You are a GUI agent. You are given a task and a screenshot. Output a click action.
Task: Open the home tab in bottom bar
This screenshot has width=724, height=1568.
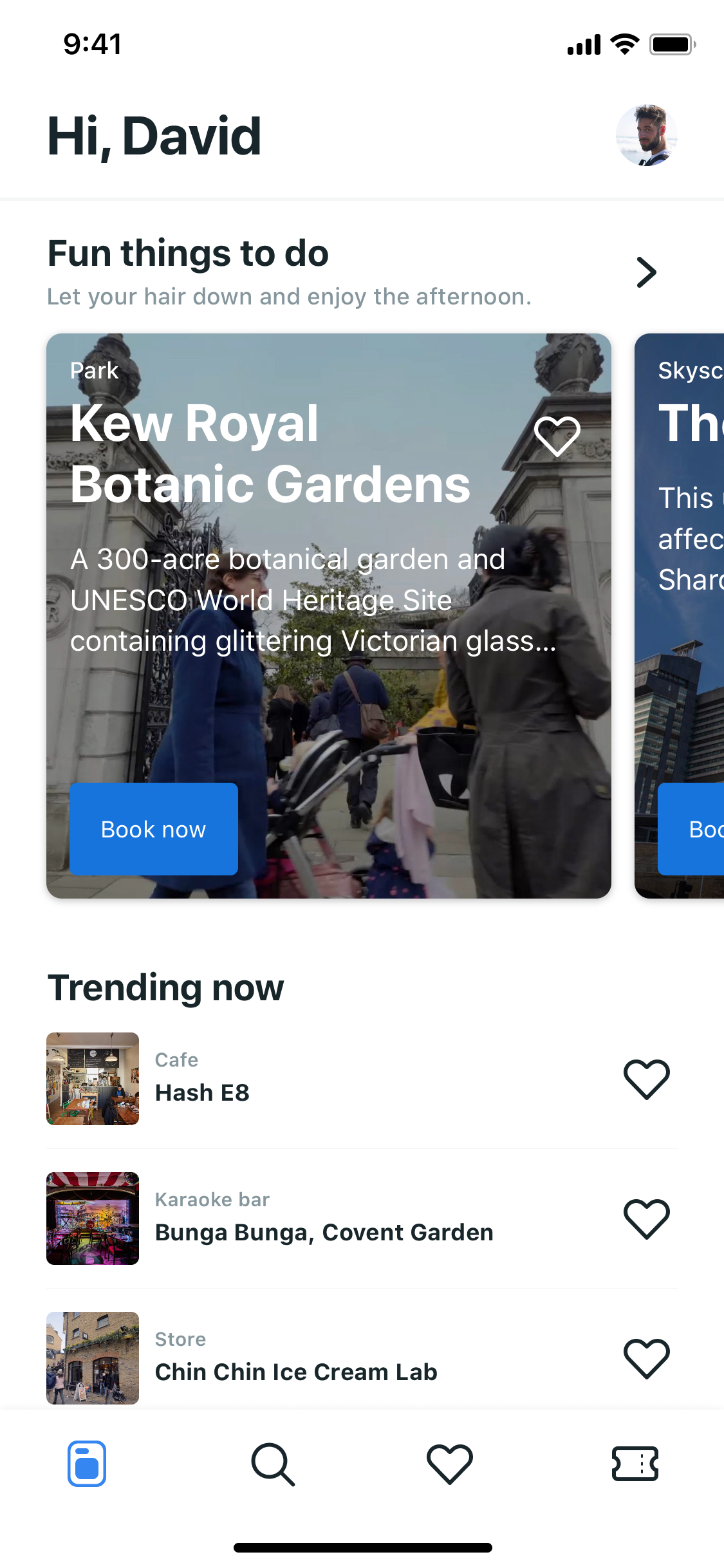click(x=87, y=1463)
